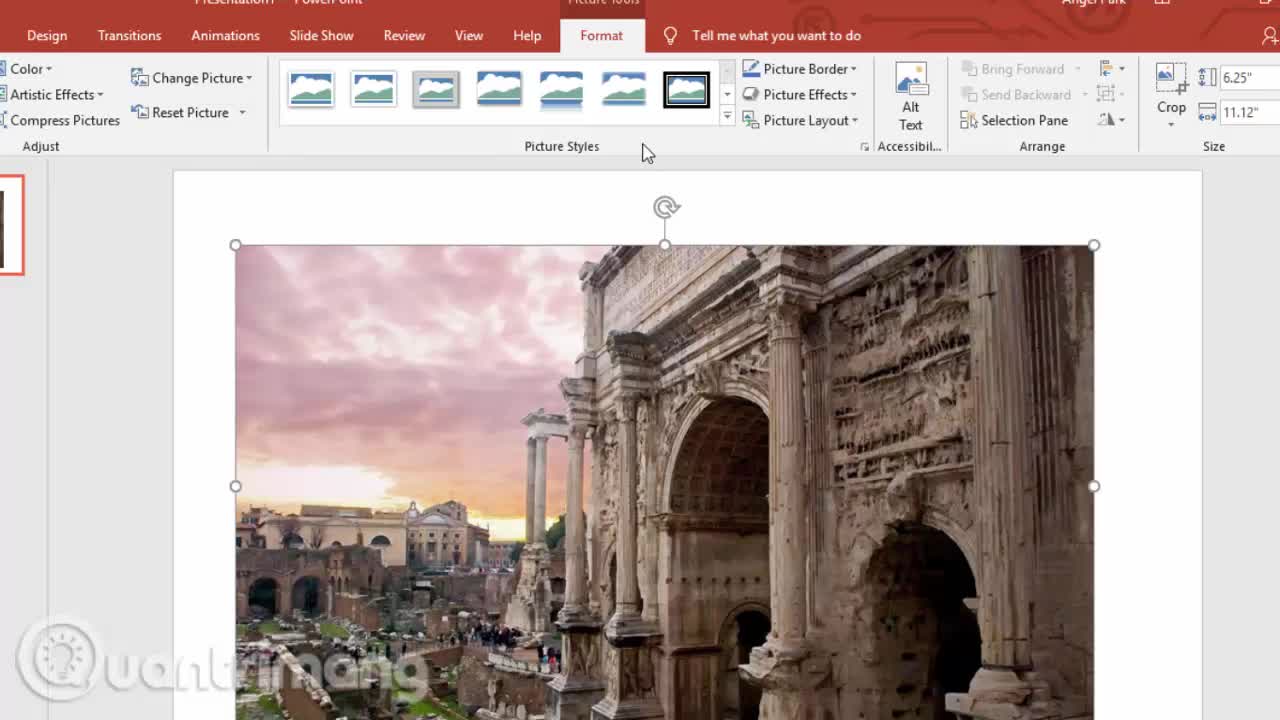
Task: Open the Review tab
Action: coord(404,36)
